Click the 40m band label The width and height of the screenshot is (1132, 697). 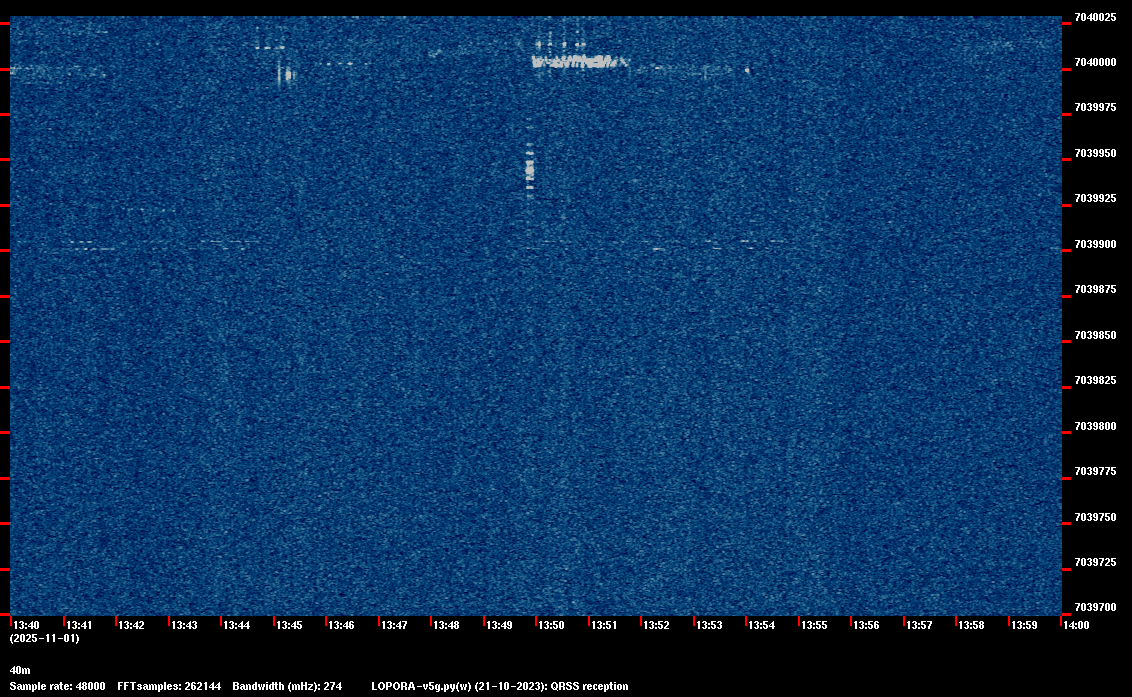click(x=19, y=670)
